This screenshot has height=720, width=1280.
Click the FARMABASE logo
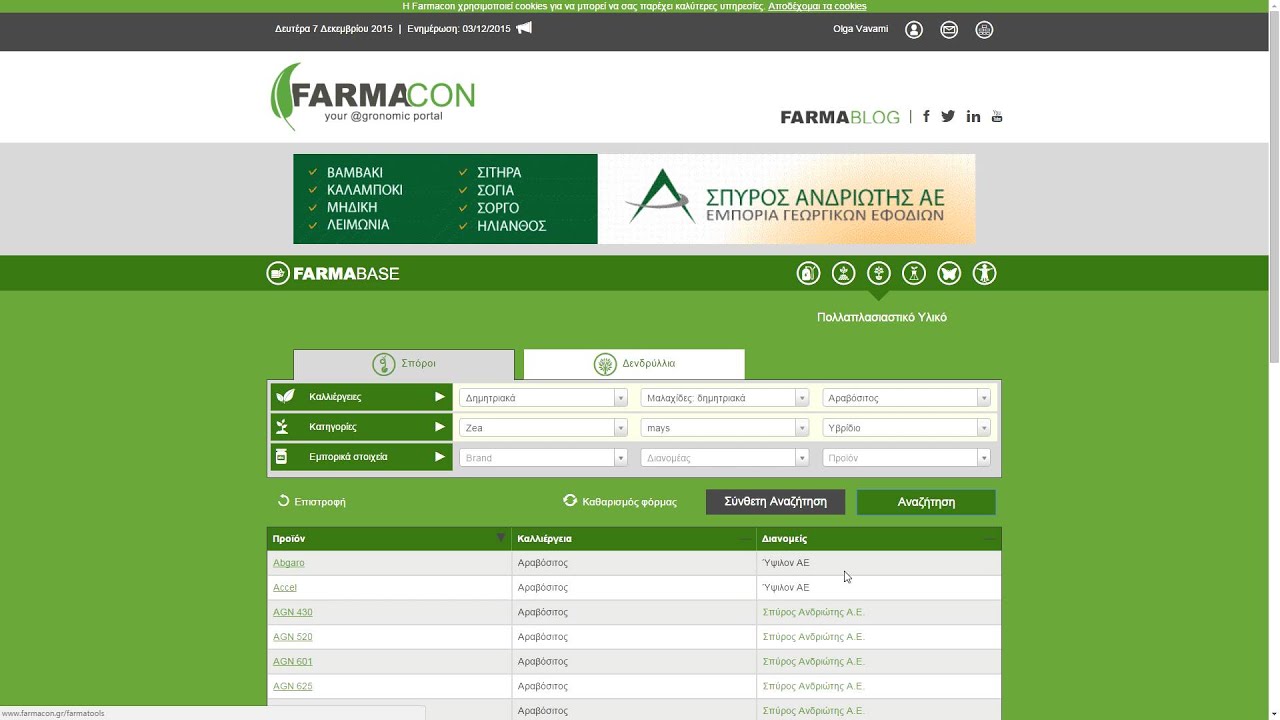click(333, 273)
